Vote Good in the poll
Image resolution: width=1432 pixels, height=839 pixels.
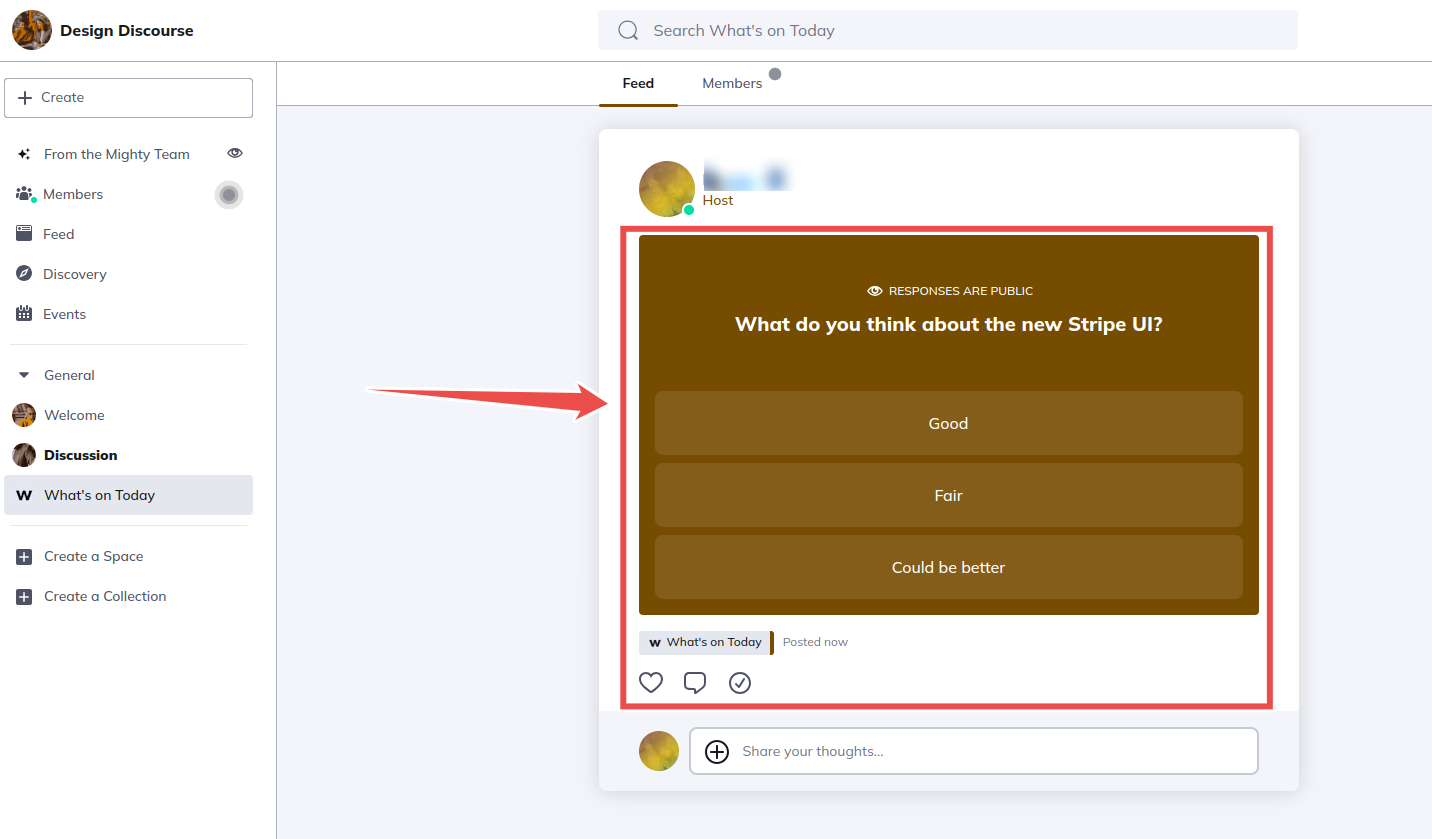click(x=948, y=423)
